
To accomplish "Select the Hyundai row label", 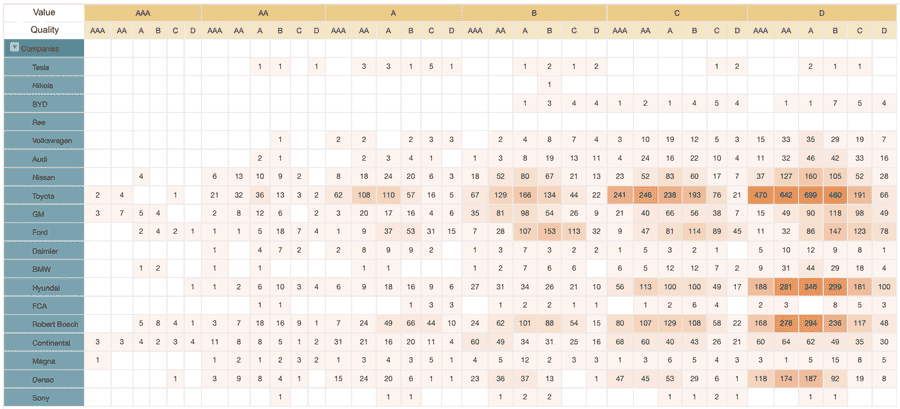I will 44,287.
